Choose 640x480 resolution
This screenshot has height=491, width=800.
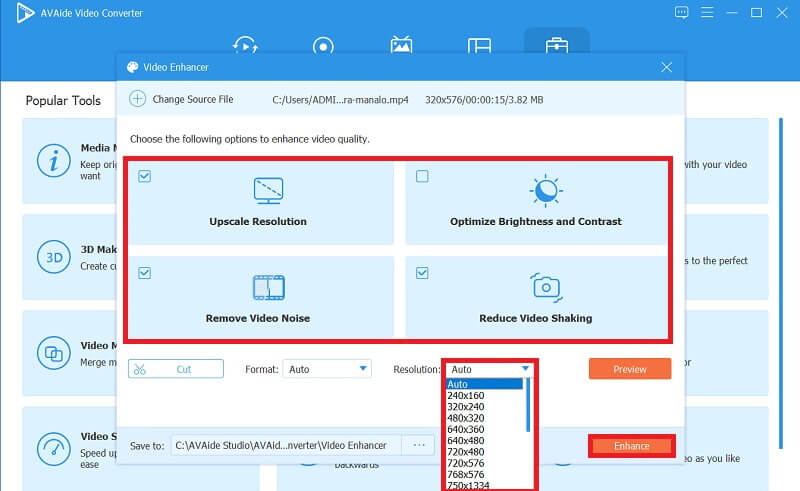click(484, 440)
